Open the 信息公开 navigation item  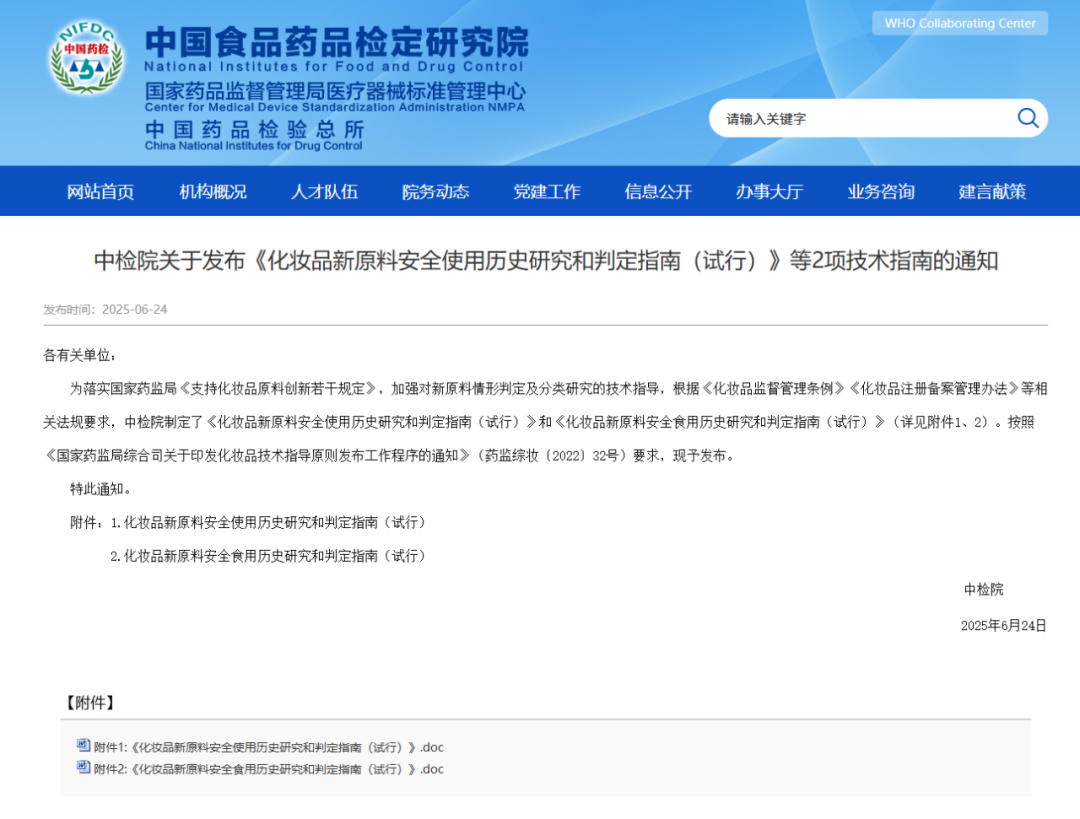tap(658, 191)
